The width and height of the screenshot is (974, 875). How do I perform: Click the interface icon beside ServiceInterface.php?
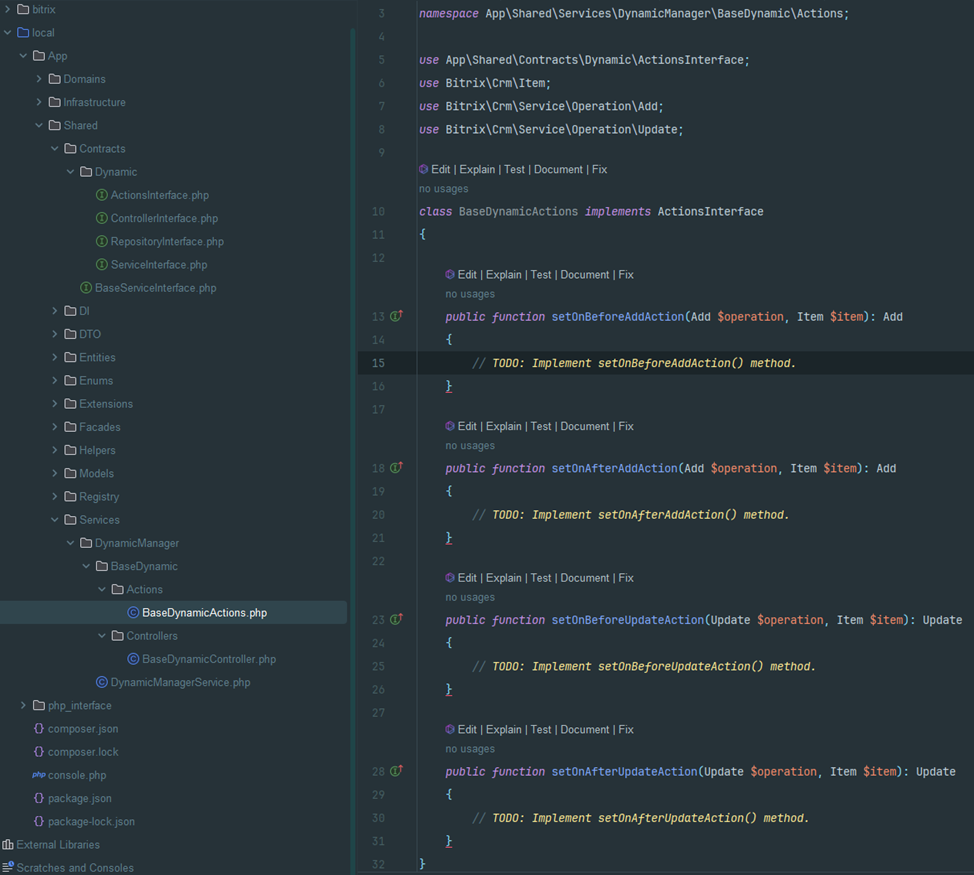102,265
